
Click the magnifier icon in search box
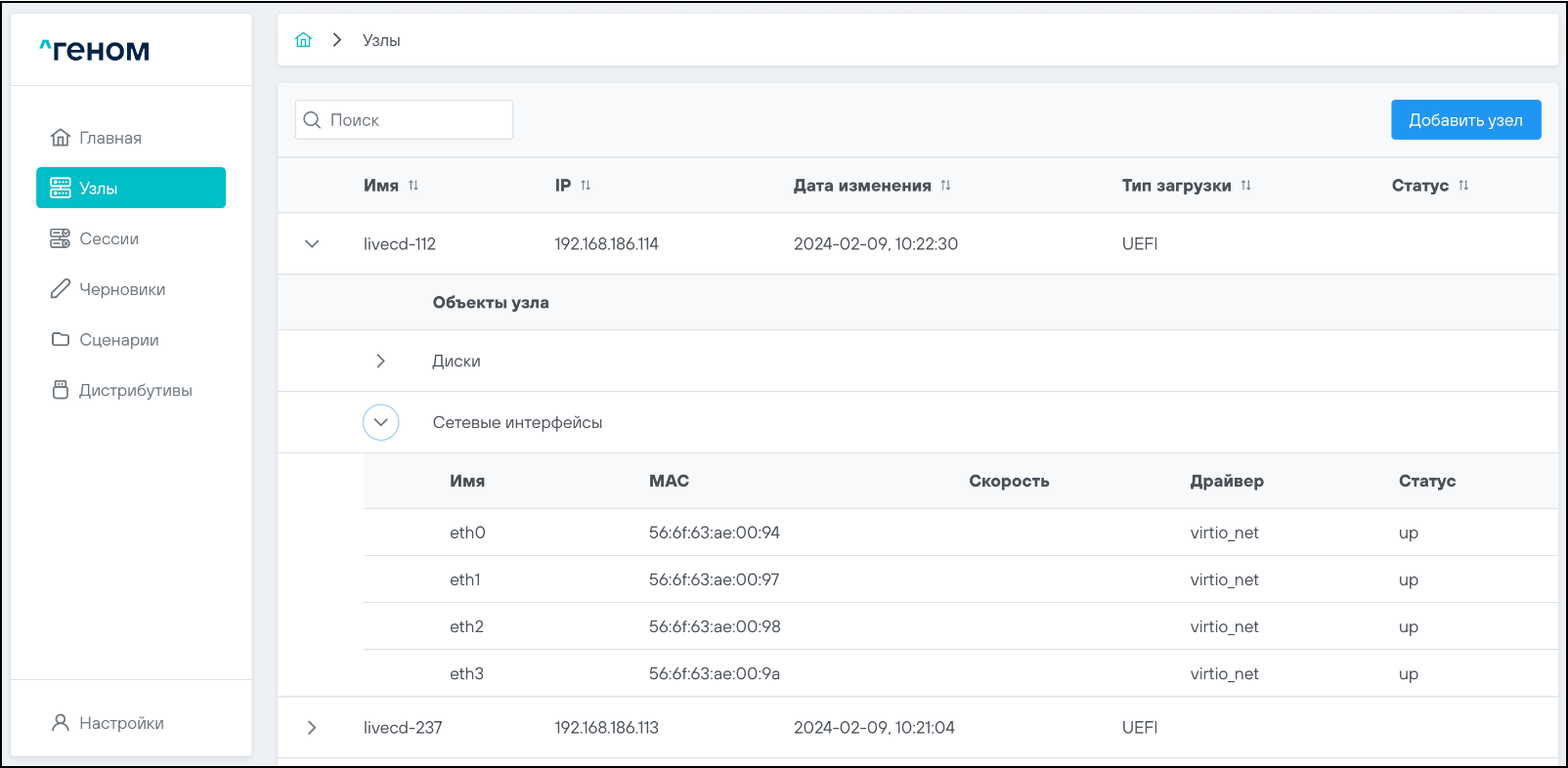313,120
